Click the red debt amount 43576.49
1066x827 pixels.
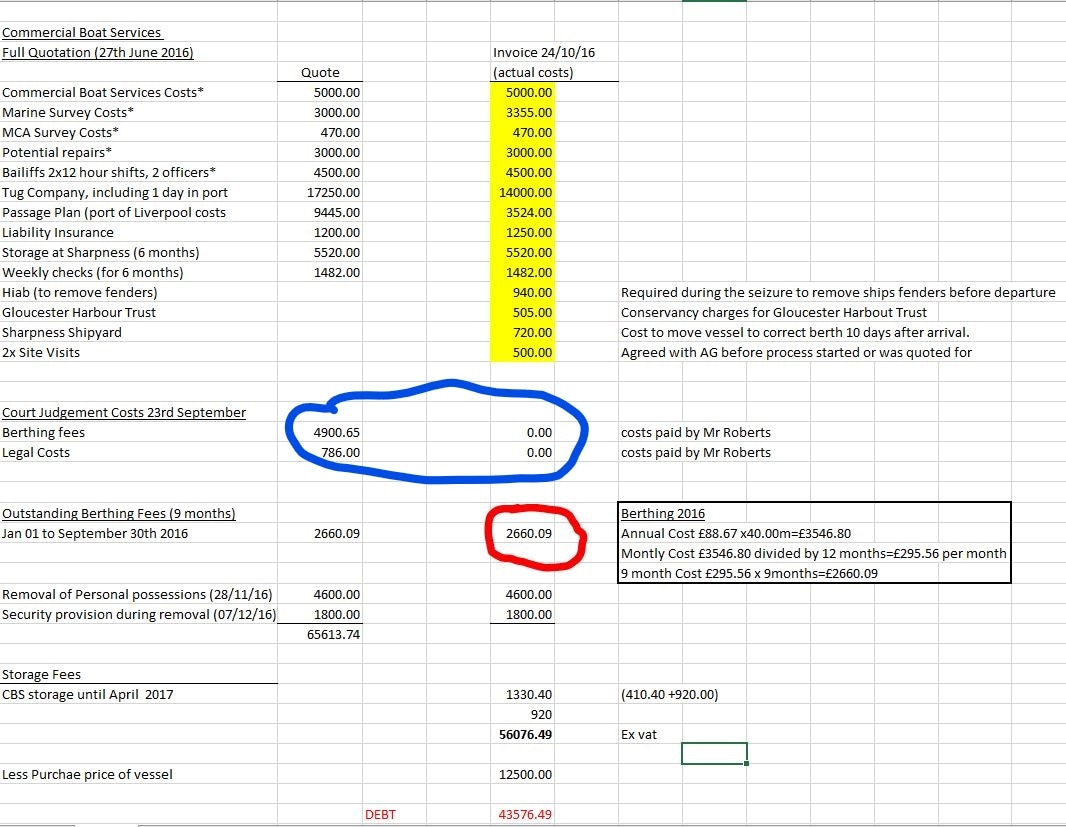pos(525,814)
